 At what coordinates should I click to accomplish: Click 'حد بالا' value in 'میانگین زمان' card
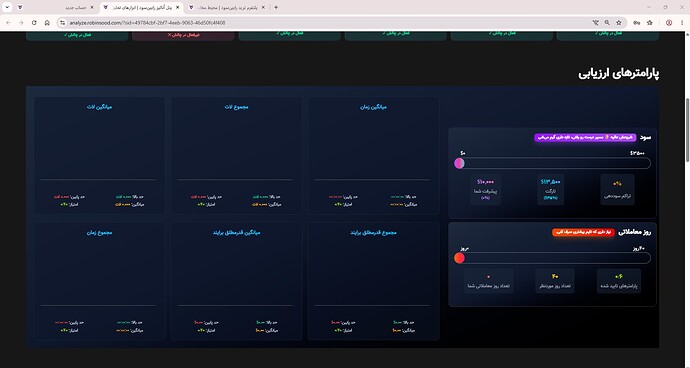pos(397,197)
